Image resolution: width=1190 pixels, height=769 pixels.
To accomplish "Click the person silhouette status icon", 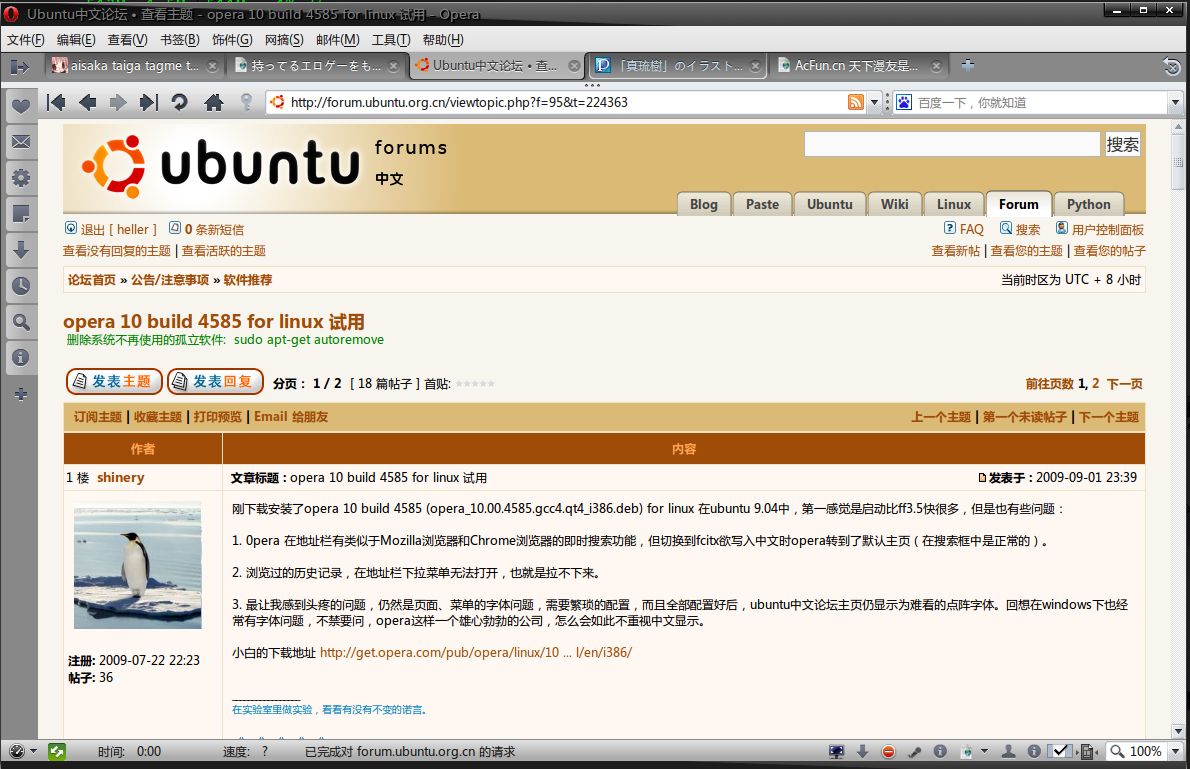I will tap(1009, 752).
